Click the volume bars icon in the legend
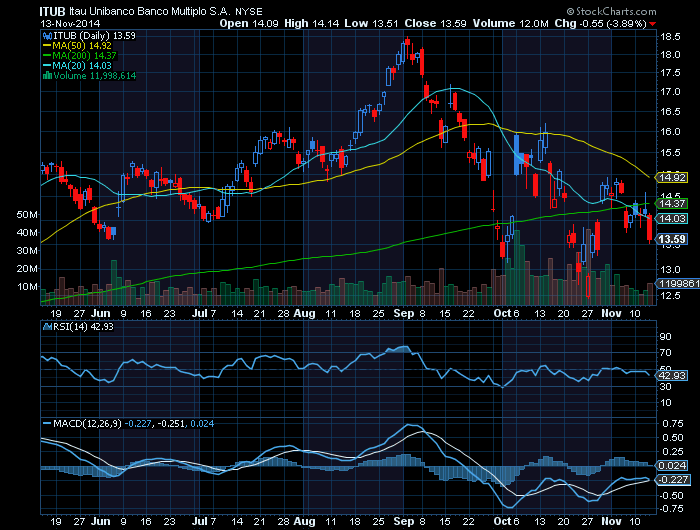Viewport: 700px width, 530px height. click(x=47, y=75)
